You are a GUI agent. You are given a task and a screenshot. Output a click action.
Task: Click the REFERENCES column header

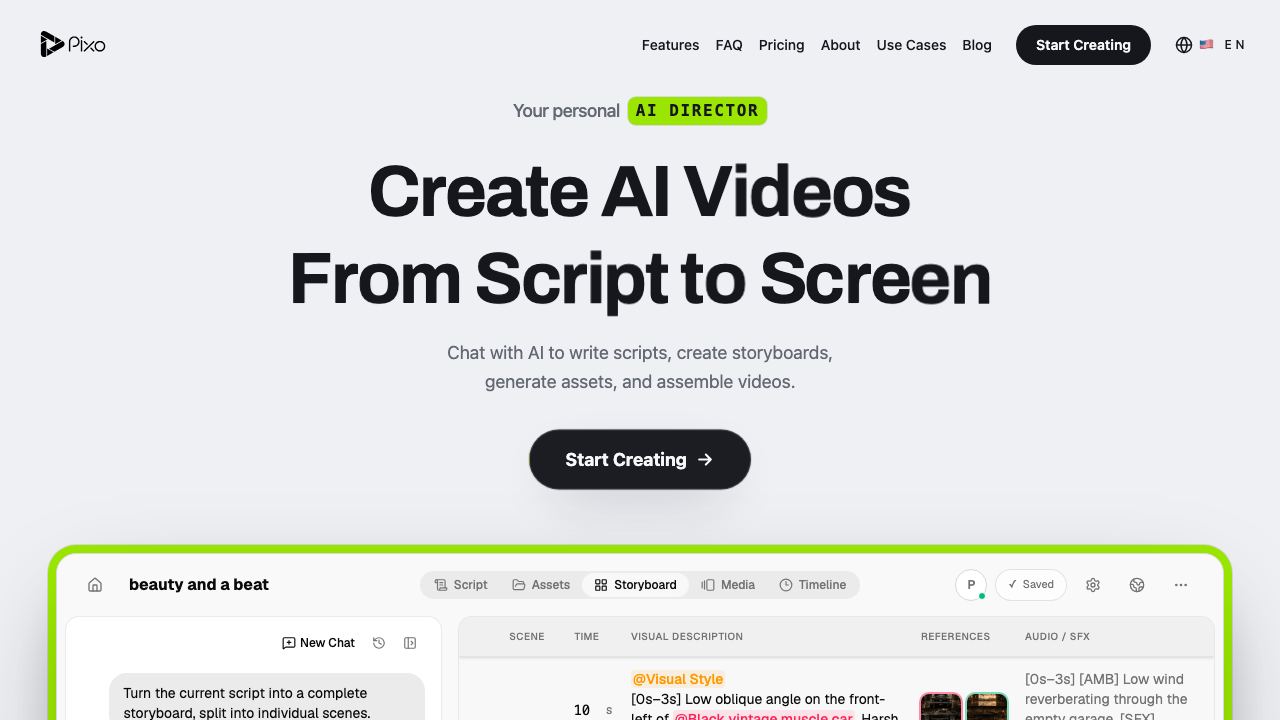coord(955,636)
